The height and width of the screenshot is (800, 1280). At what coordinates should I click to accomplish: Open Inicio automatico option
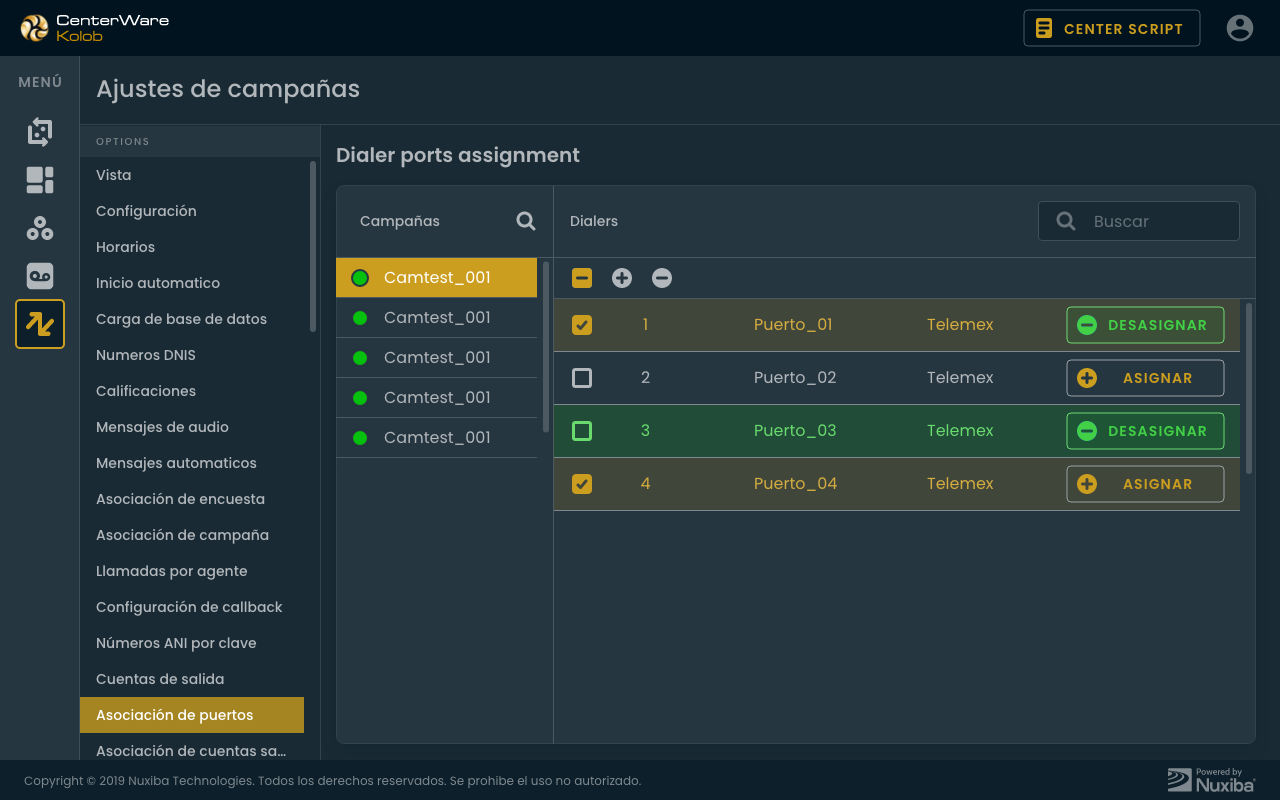coord(192,283)
